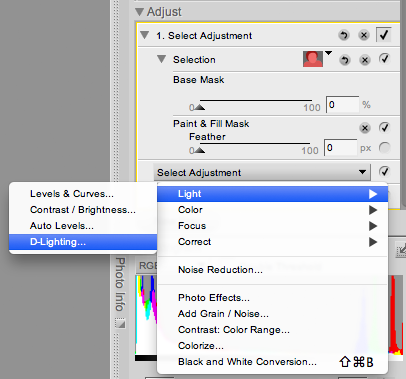Toggle the Paint & Fill Mask checkmark
Image resolution: width=406 pixels, height=379 pixels.
click(384, 127)
